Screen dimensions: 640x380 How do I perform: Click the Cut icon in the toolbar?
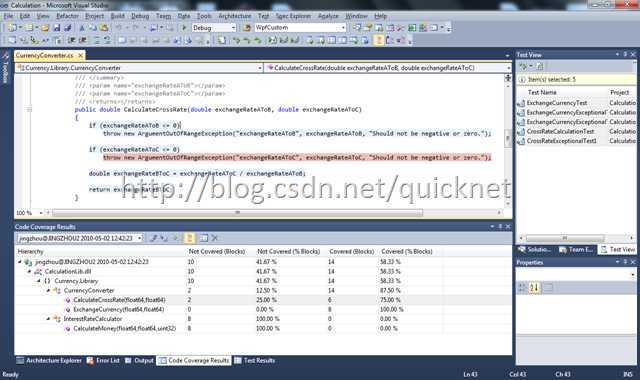(x=82, y=28)
